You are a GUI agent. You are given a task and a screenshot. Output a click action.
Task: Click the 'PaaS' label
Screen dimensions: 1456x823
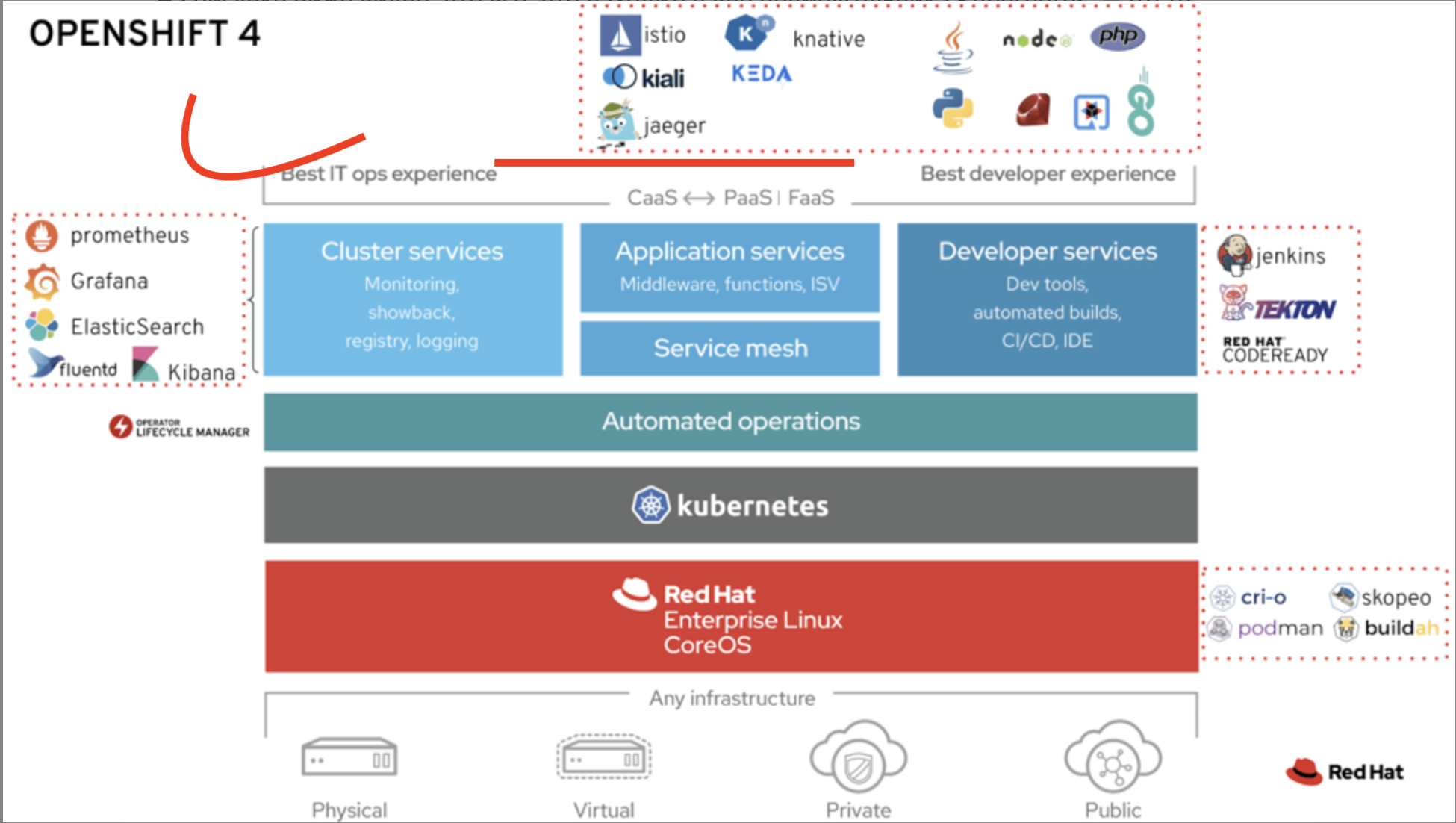[x=747, y=198]
